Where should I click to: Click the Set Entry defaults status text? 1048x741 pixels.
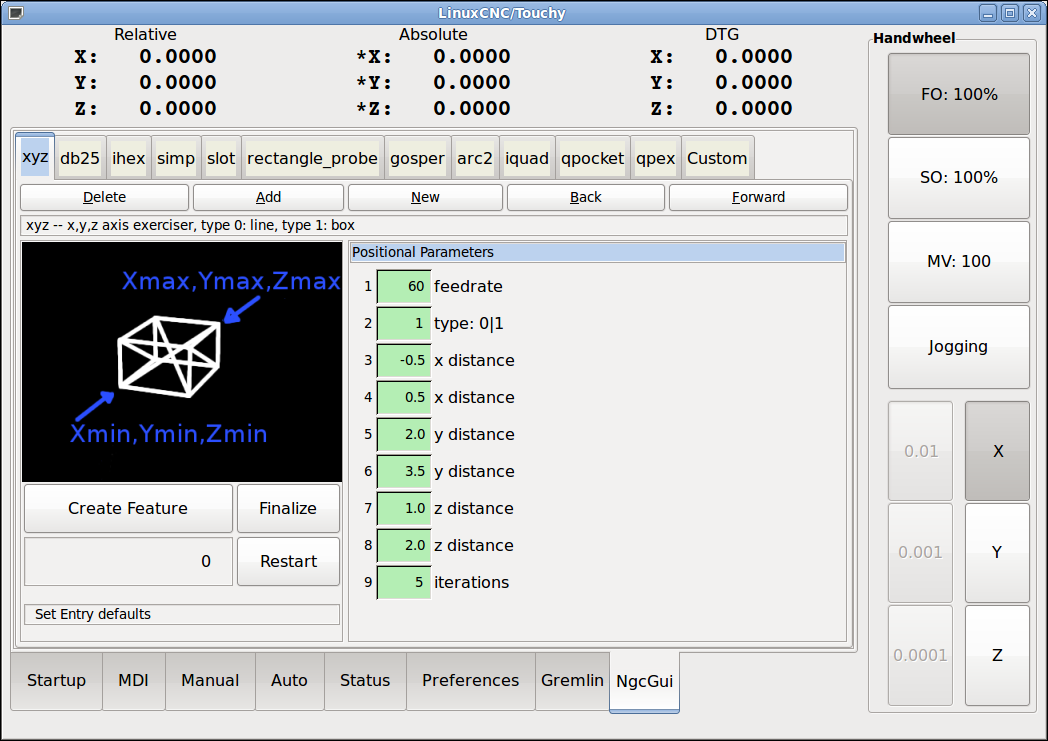(x=182, y=615)
